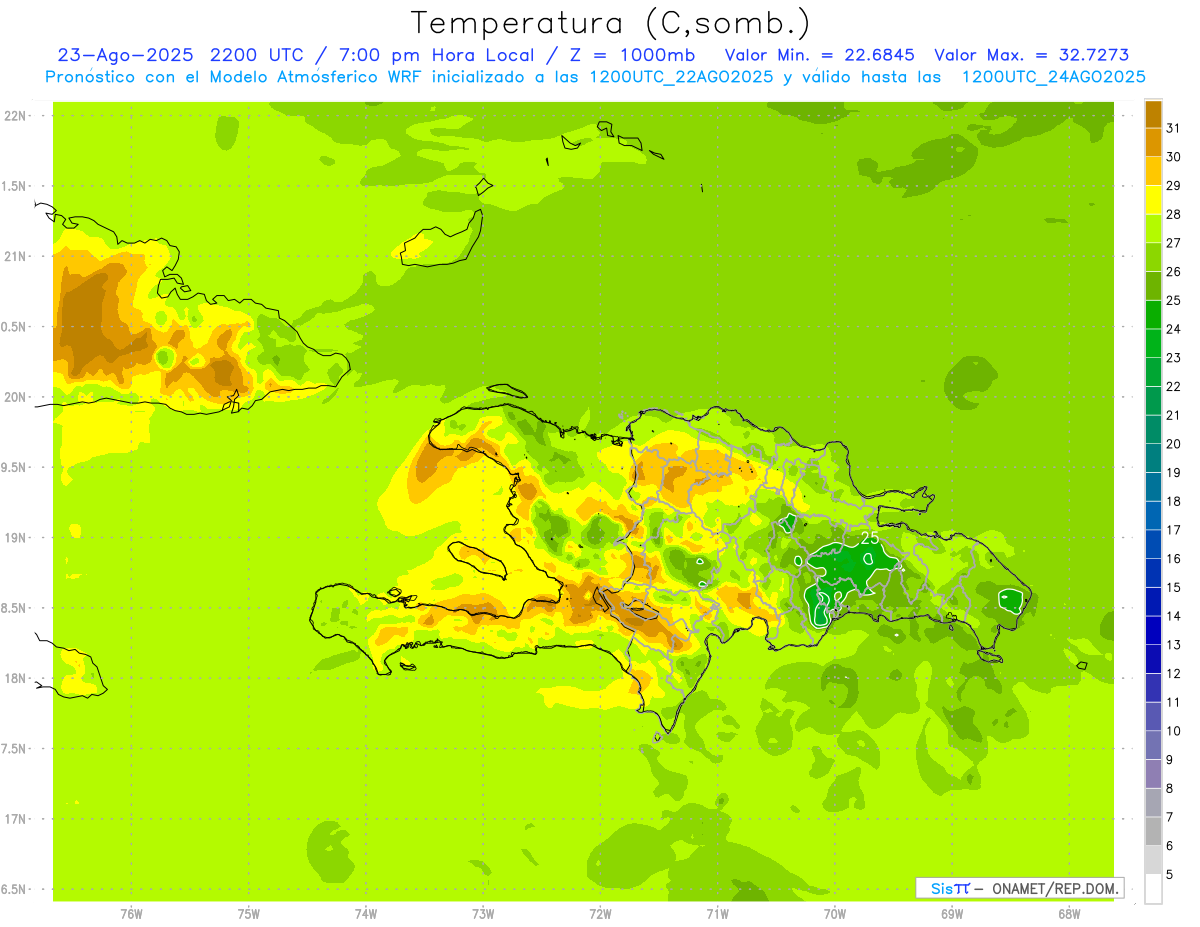Click the "73W" longitude label
The width and height of the screenshot is (1200, 927).
click(483, 914)
